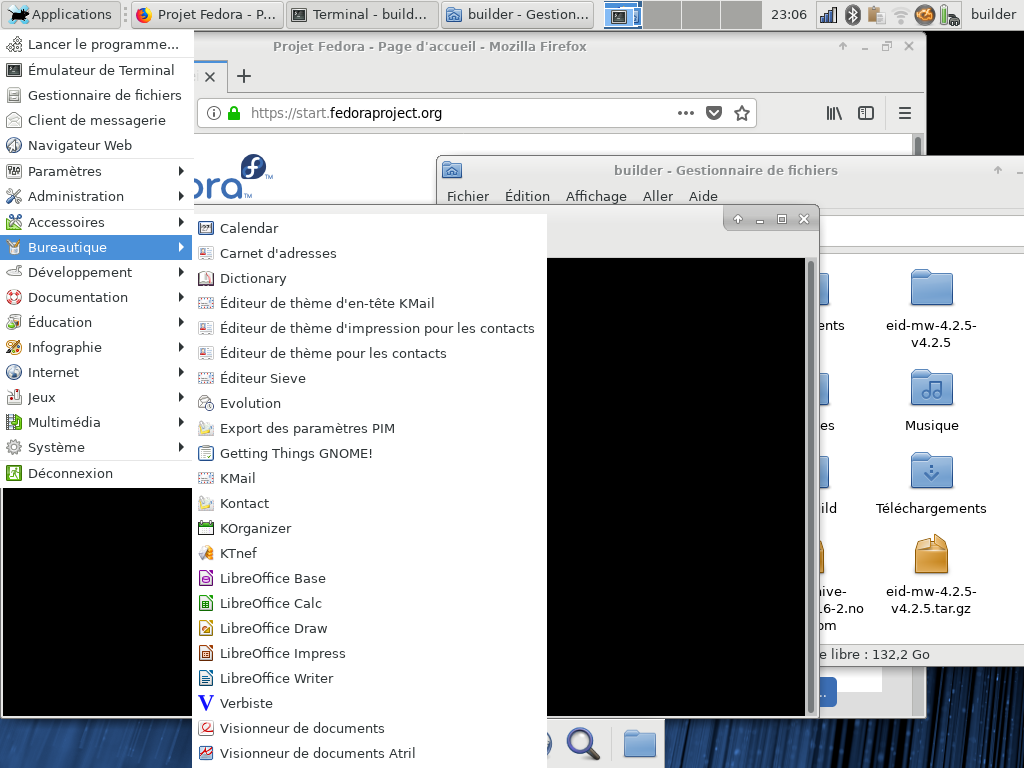Bookmark this page with star icon
Image resolution: width=1024 pixels, height=768 pixels.
click(x=742, y=113)
